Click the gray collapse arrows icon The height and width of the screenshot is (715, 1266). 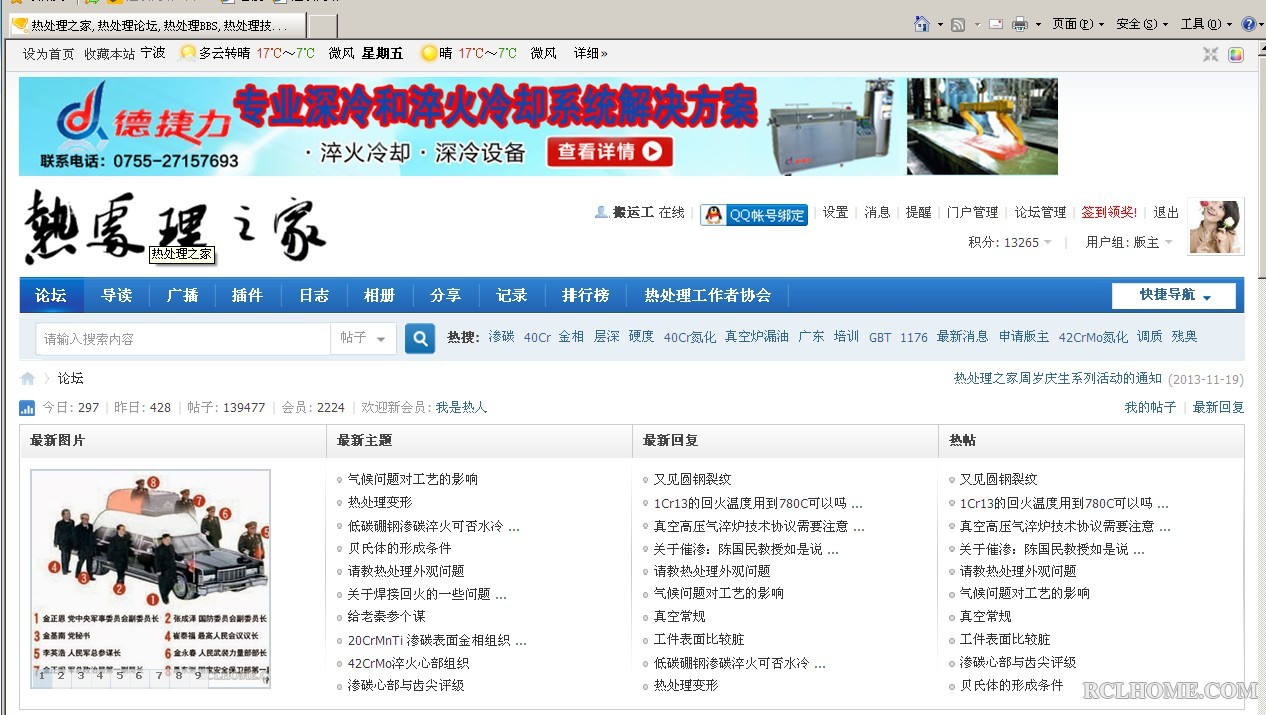[x=1211, y=54]
